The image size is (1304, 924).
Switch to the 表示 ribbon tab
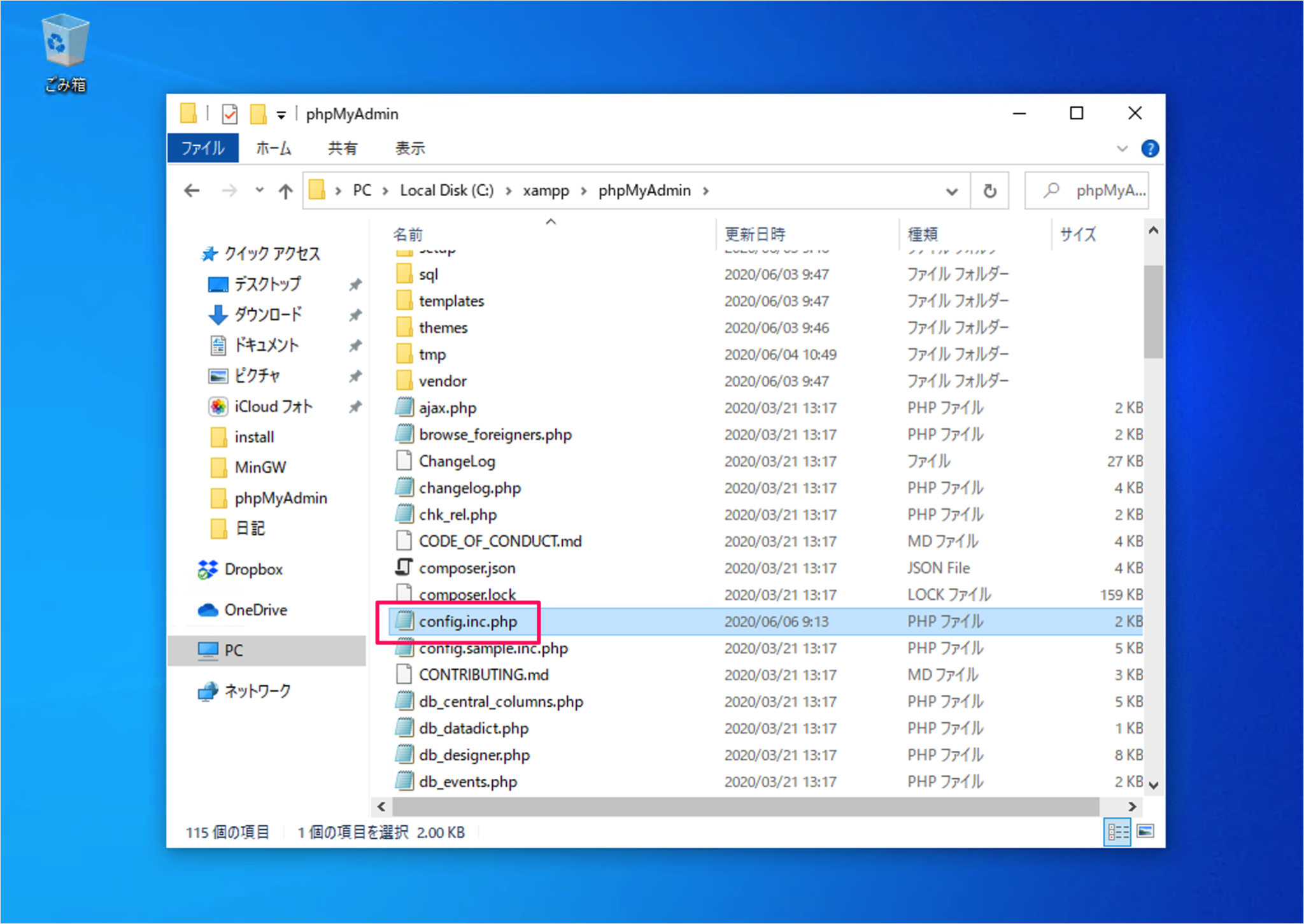tap(410, 148)
